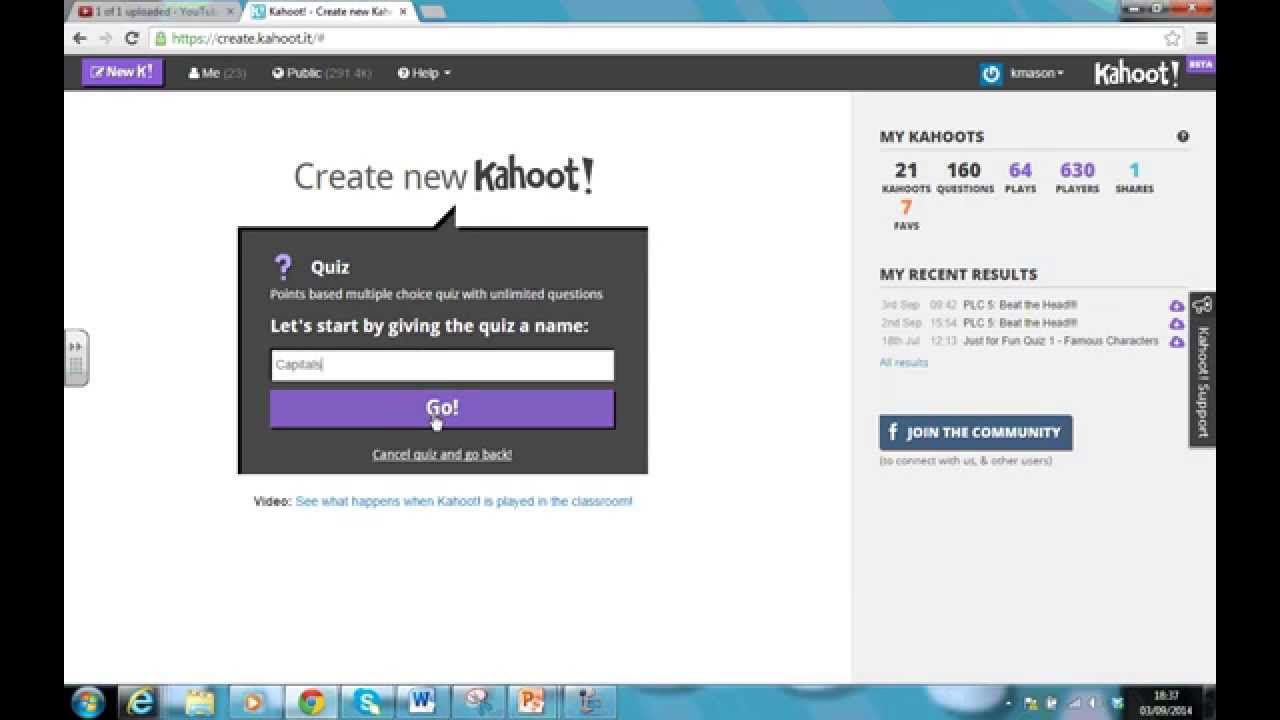The image size is (1280, 720).
Task: Click the quiz name input field
Action: [x=442, y=365]
